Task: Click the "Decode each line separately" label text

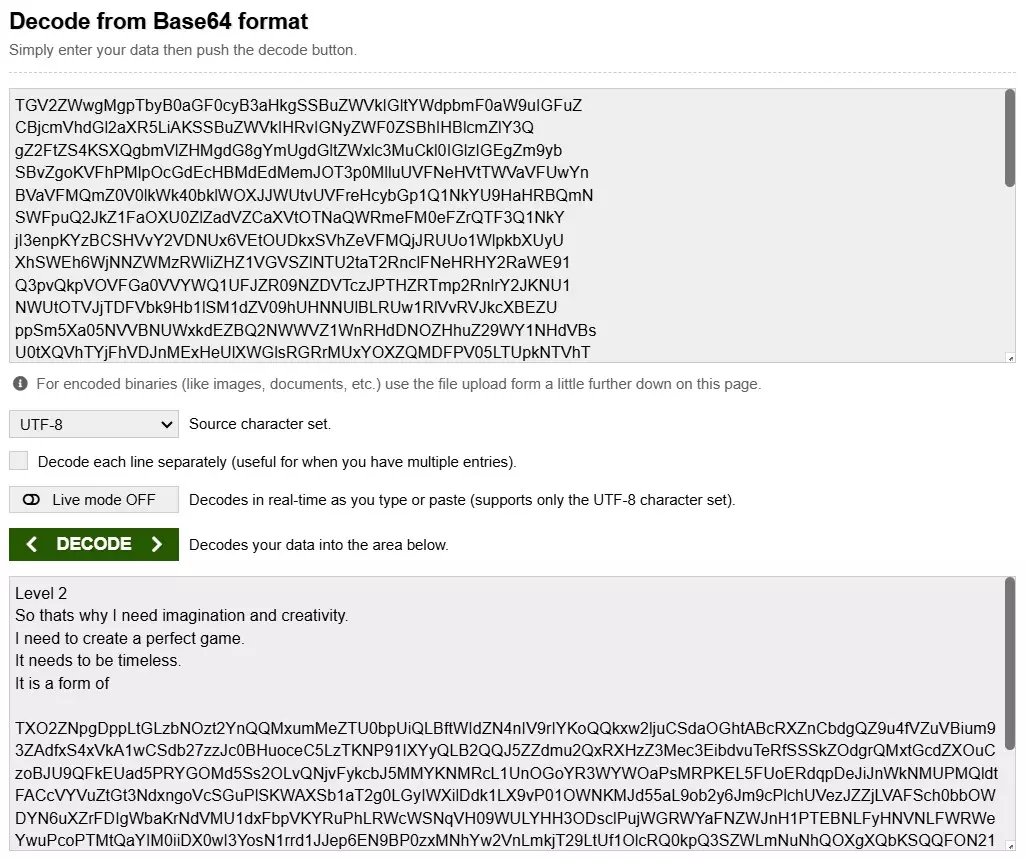Action: [277, 462]
